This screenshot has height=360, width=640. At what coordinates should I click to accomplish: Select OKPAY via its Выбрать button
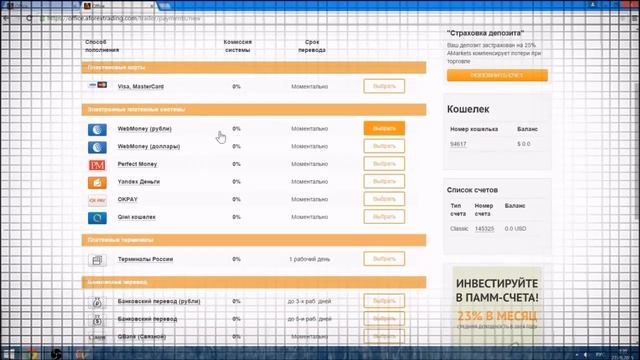[384, 199]
